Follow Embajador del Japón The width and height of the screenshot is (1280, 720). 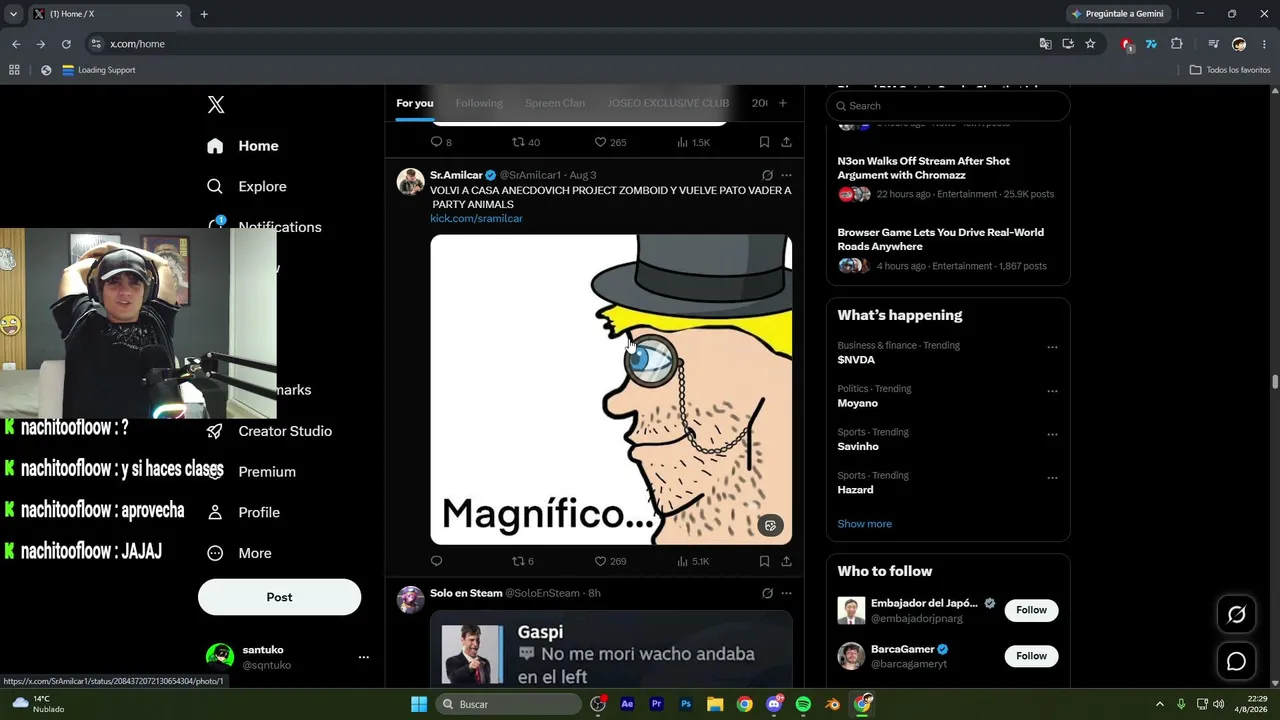1031,610
